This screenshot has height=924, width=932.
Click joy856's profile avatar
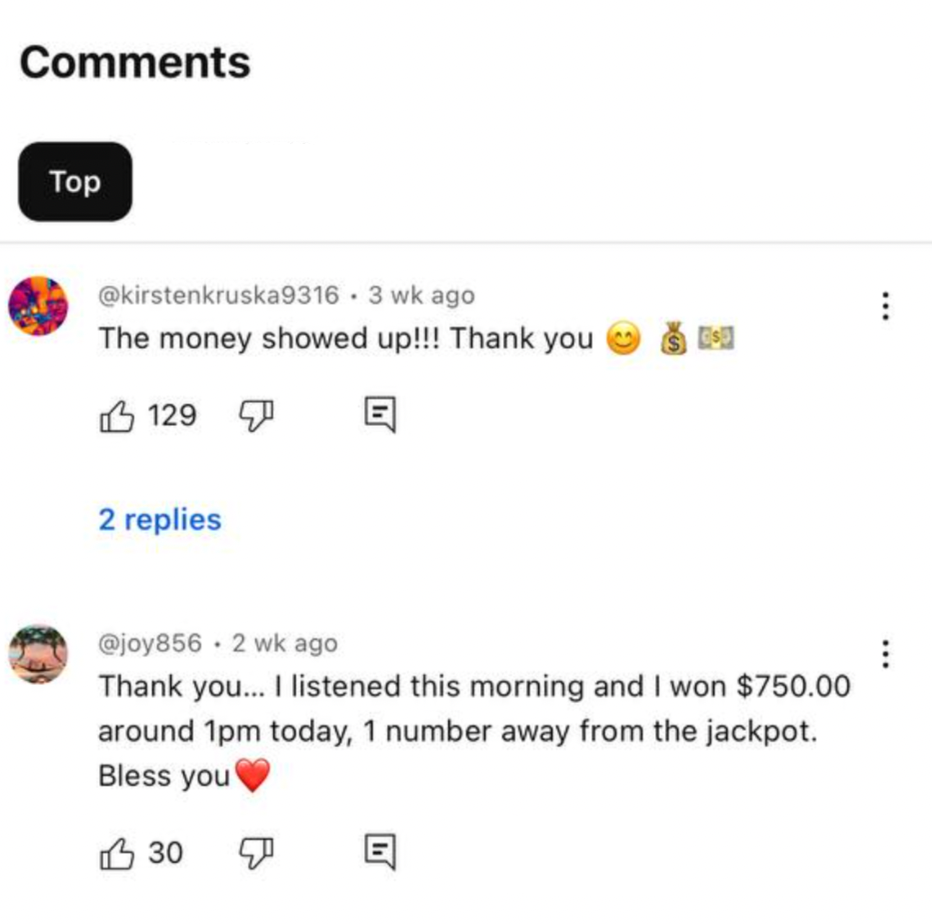point(38,655)
